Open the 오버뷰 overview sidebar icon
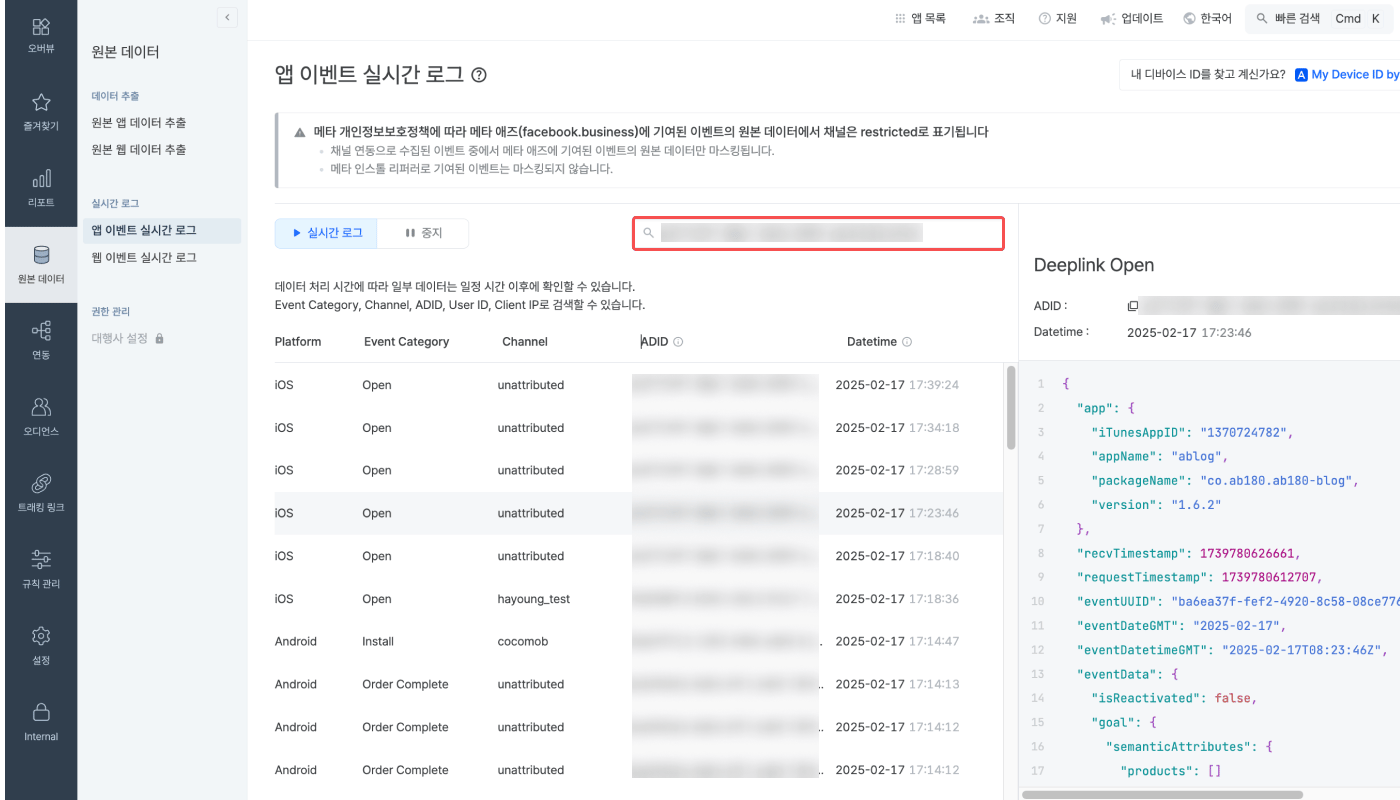 [x=41, y=26]
